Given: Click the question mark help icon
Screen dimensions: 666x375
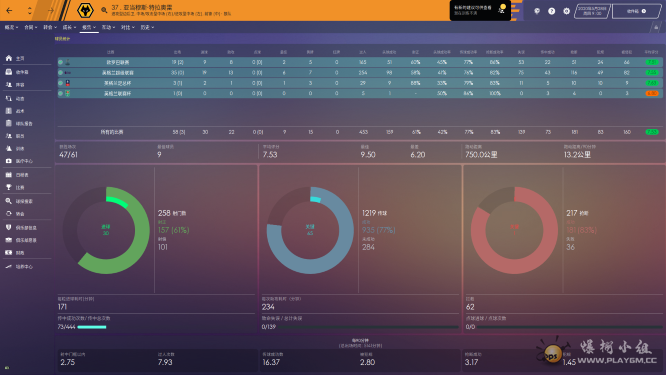Looking at the screenshot, I should pyautogui.click(x=551, y=11).
